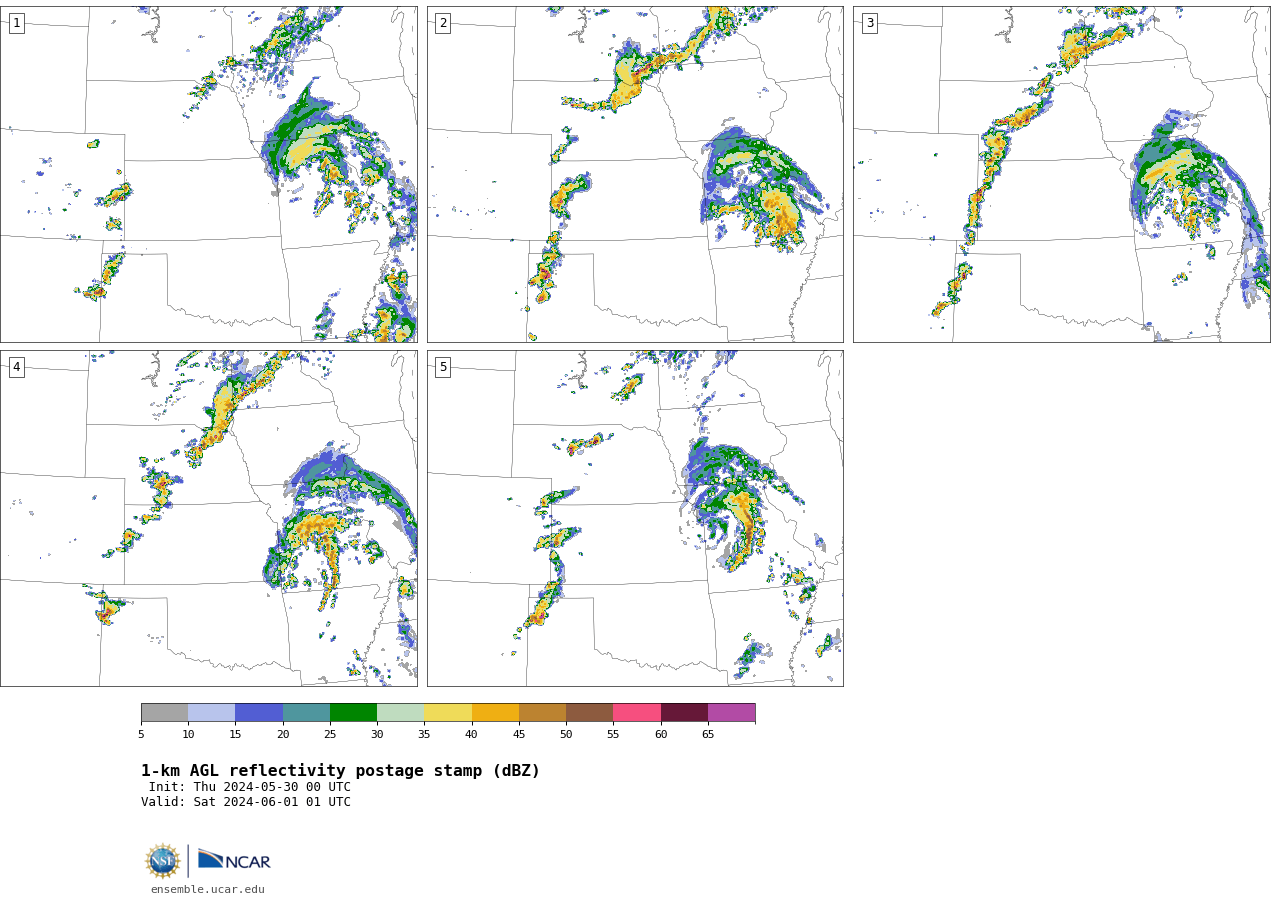Open ensemble member 1 reflectivity map

(208, 174)
